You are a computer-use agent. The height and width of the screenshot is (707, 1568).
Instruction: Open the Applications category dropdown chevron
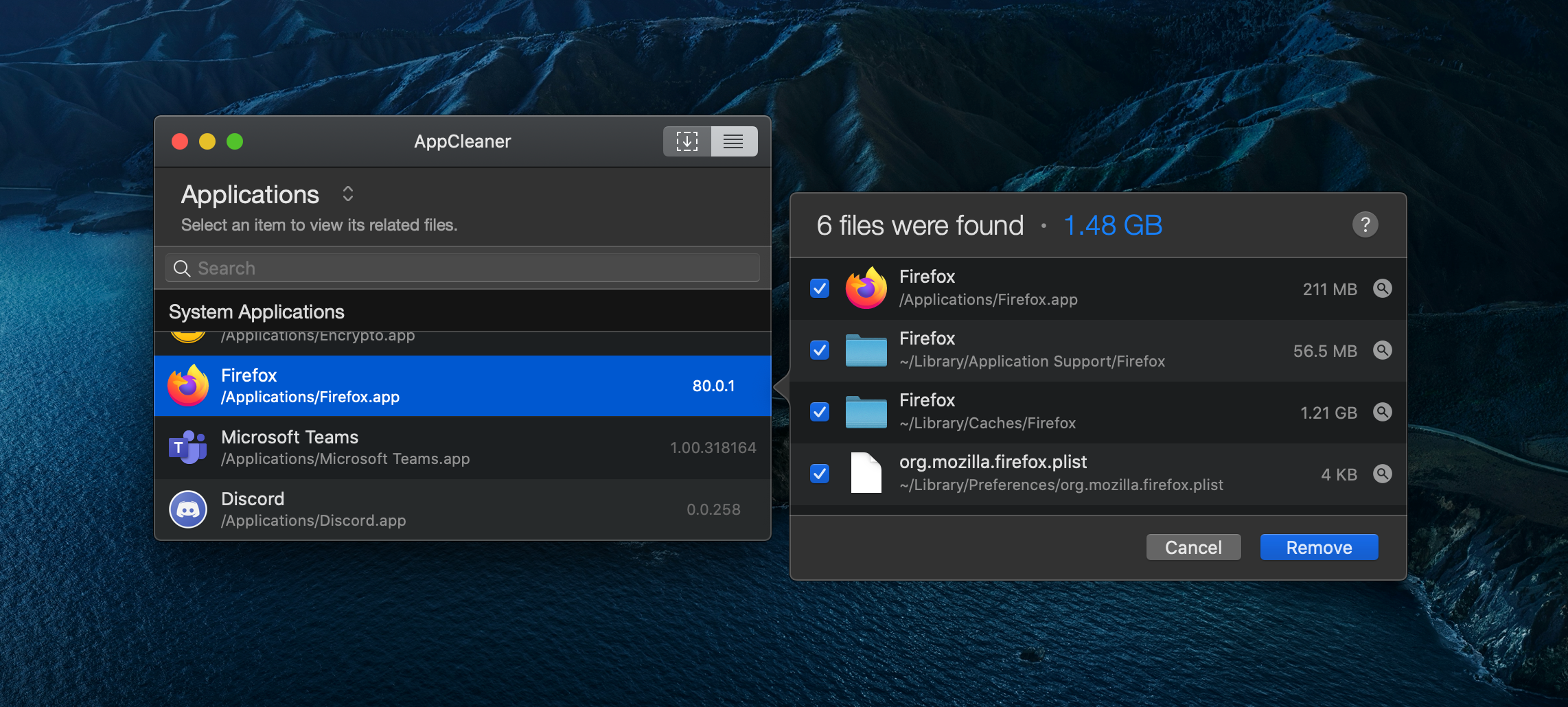point(348,194)
